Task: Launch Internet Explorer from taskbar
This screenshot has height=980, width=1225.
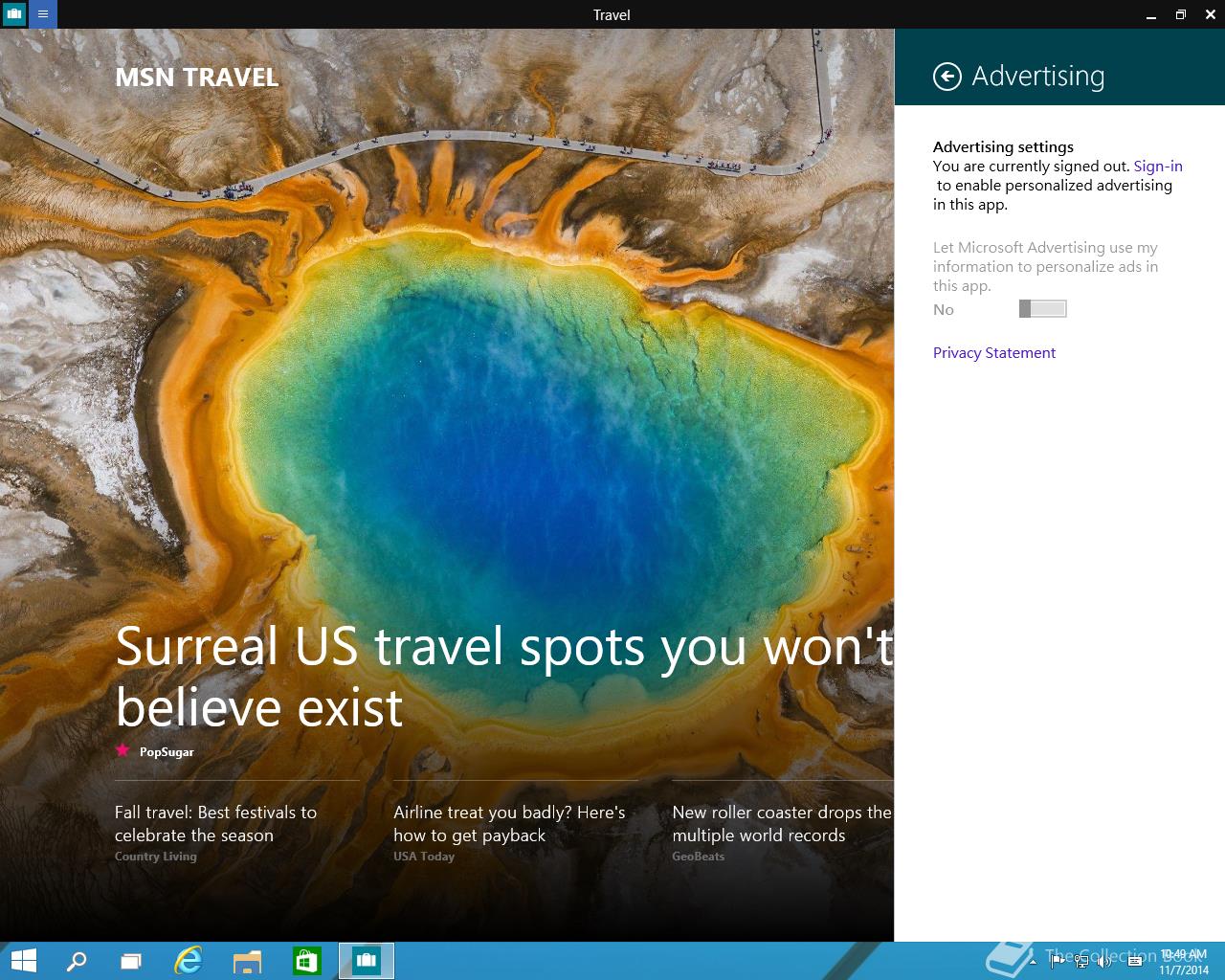Action: (189, 961)
